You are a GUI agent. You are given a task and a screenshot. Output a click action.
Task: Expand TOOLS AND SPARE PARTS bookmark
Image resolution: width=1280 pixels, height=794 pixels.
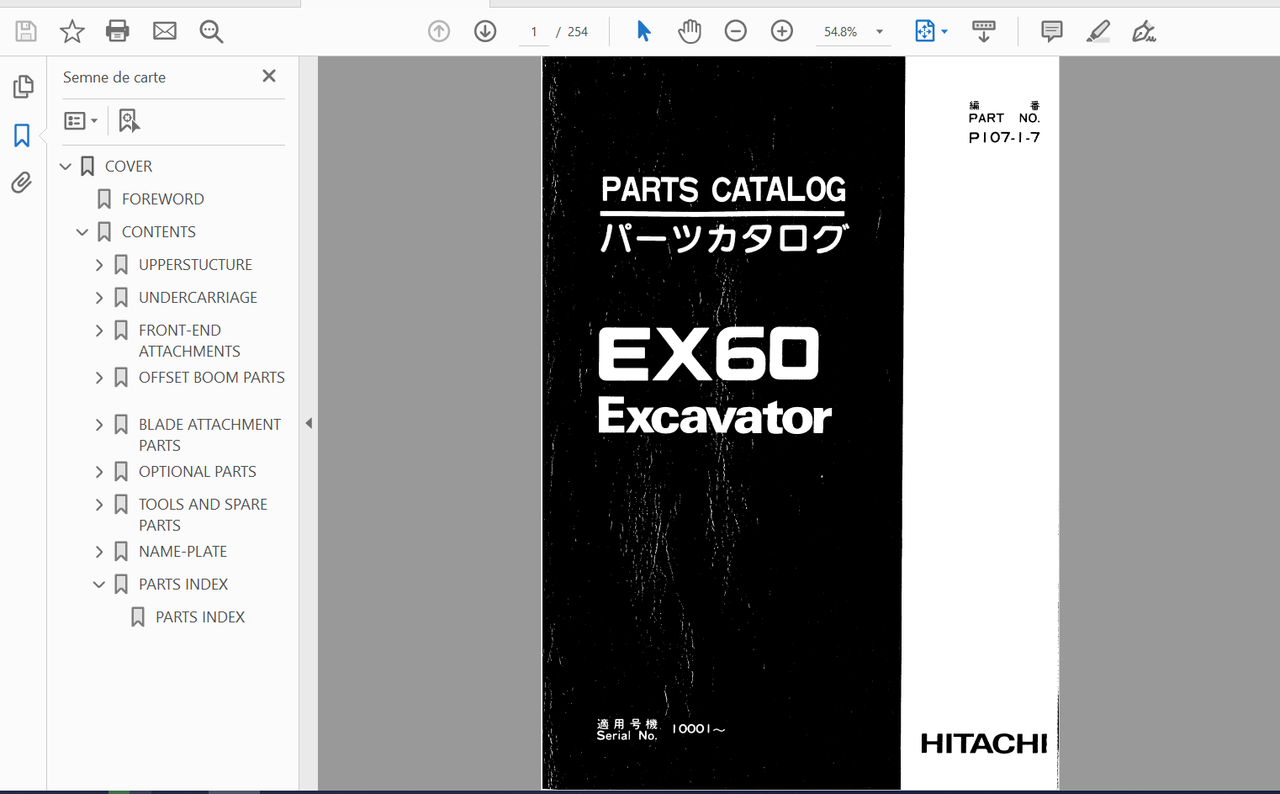pyautogui.click(x=99, y=505)
